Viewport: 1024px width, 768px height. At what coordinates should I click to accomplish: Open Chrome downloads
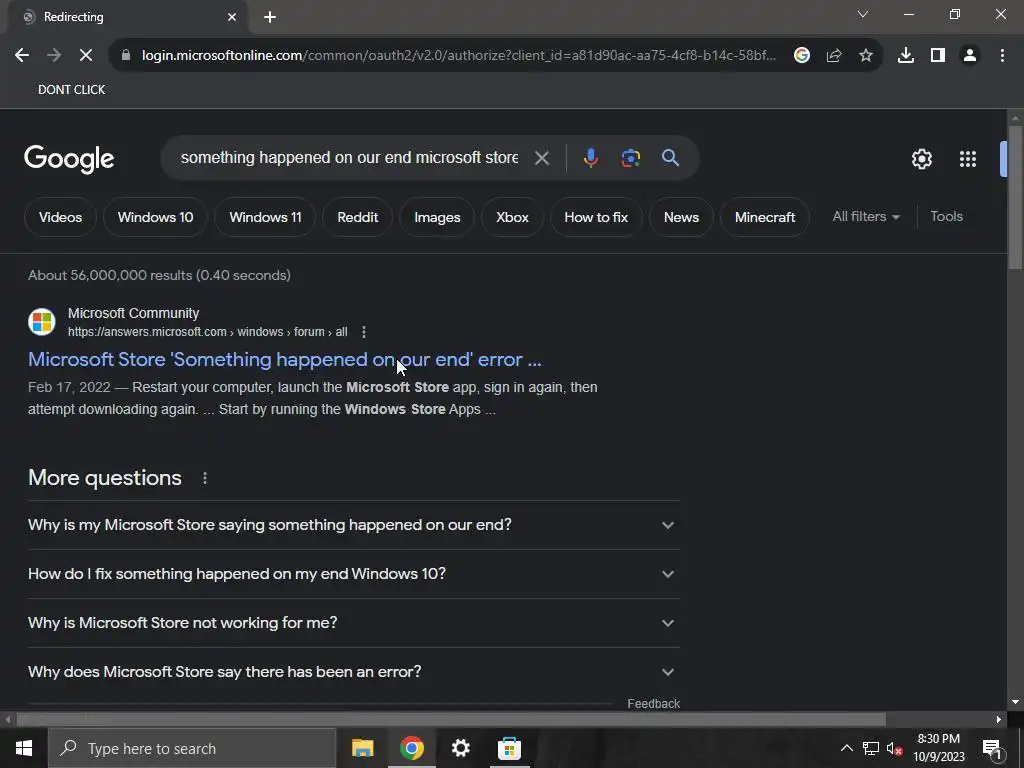[x=906, y=56]
